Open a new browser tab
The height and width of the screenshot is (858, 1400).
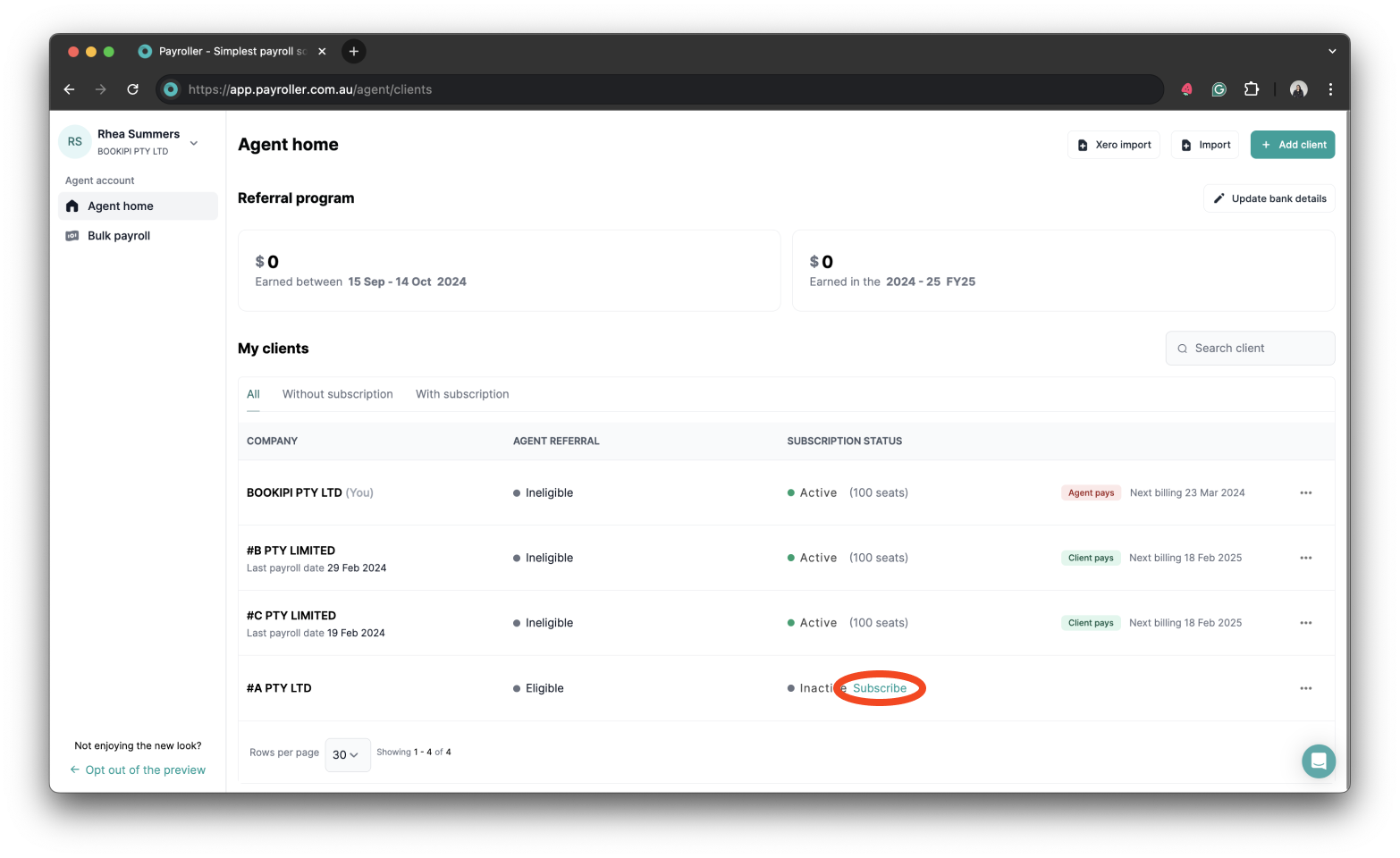tap(354, 51)
